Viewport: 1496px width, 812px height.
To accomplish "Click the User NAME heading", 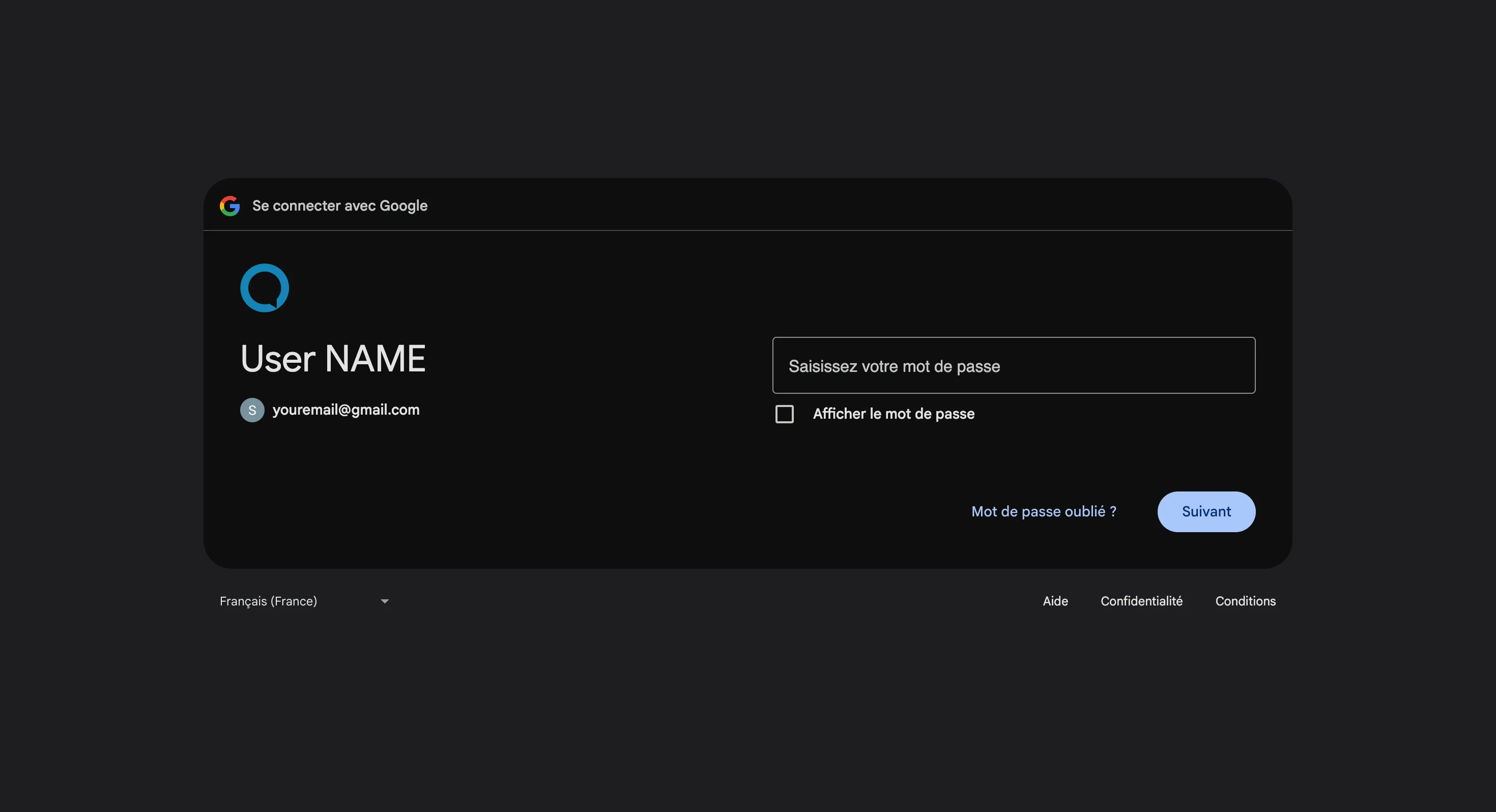I will click(x=333, y=358).
